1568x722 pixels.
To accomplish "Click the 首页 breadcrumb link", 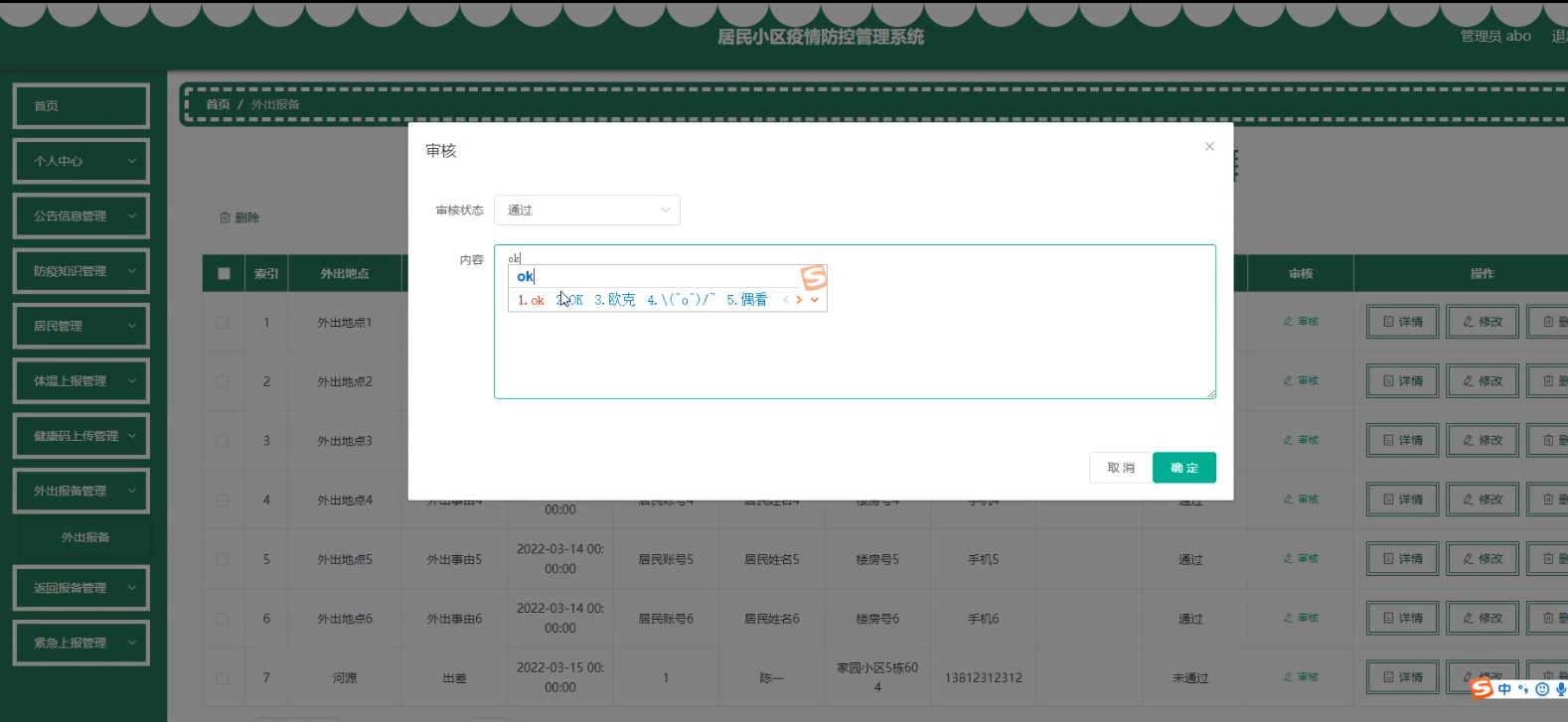I will click(x=218, y=104).
